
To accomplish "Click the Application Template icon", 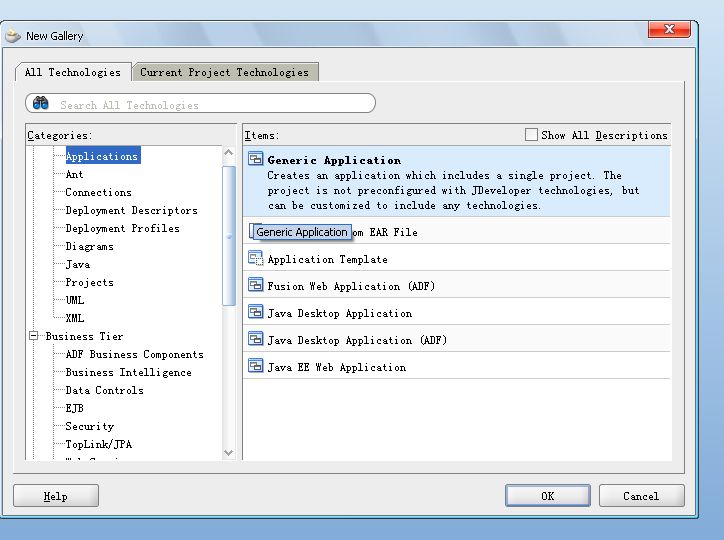I will pyautogui.click(x=255, y=258).
